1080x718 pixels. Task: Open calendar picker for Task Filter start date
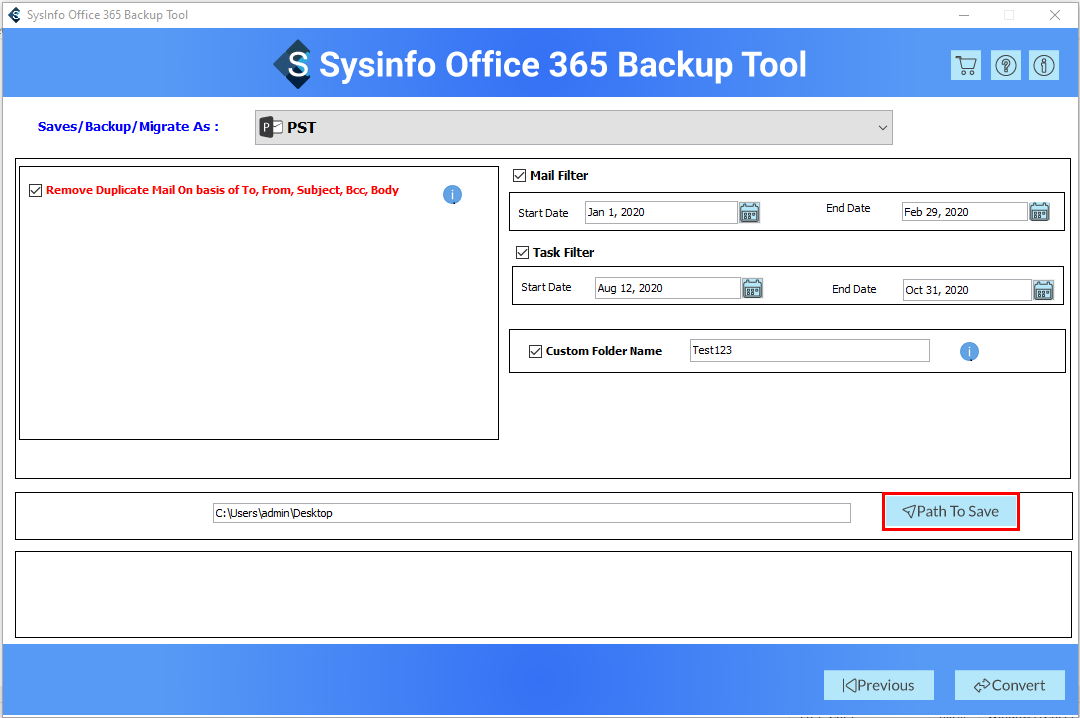(x=752, y=288)
